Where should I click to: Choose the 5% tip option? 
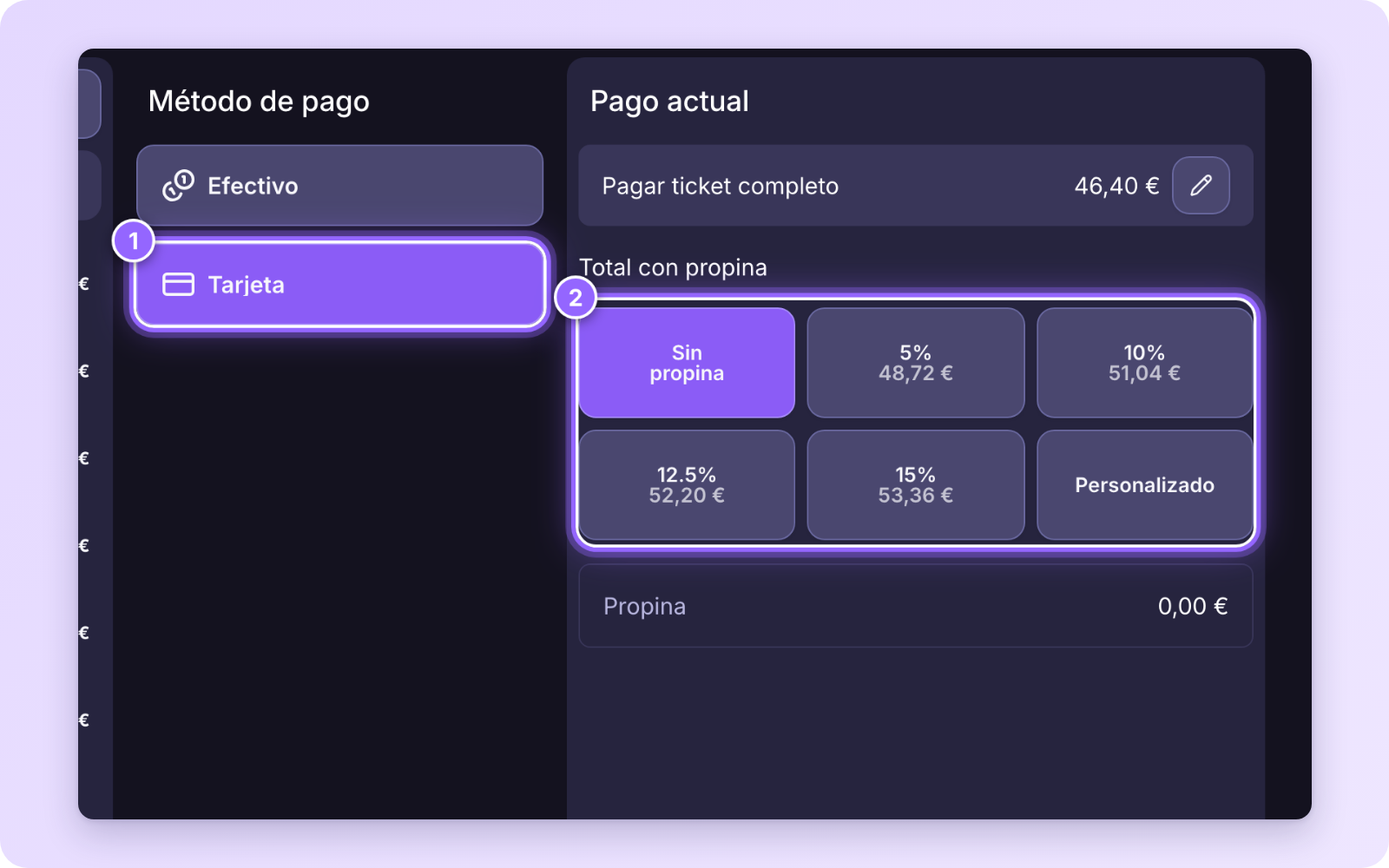click(916, 363)
